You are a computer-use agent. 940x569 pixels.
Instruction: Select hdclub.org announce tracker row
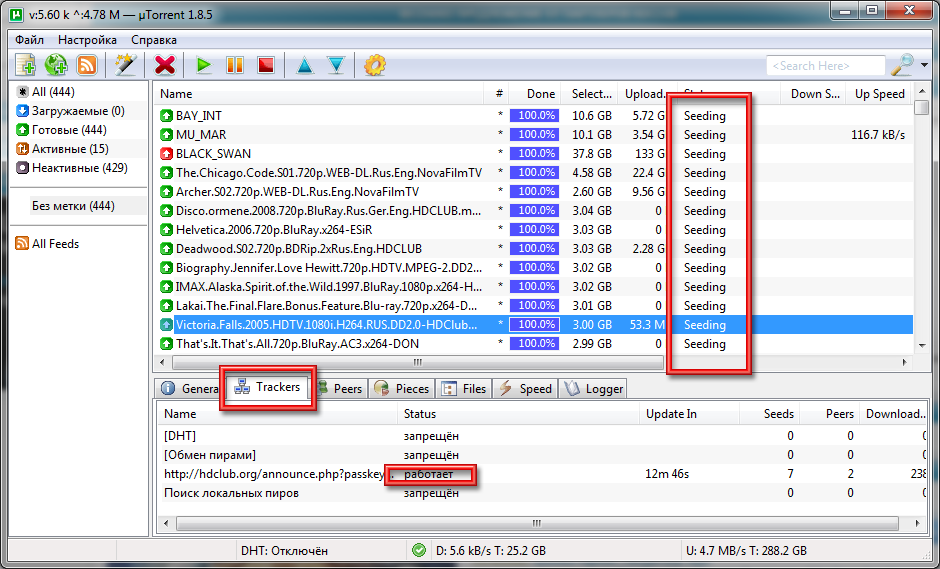click(x=543, y=474)
